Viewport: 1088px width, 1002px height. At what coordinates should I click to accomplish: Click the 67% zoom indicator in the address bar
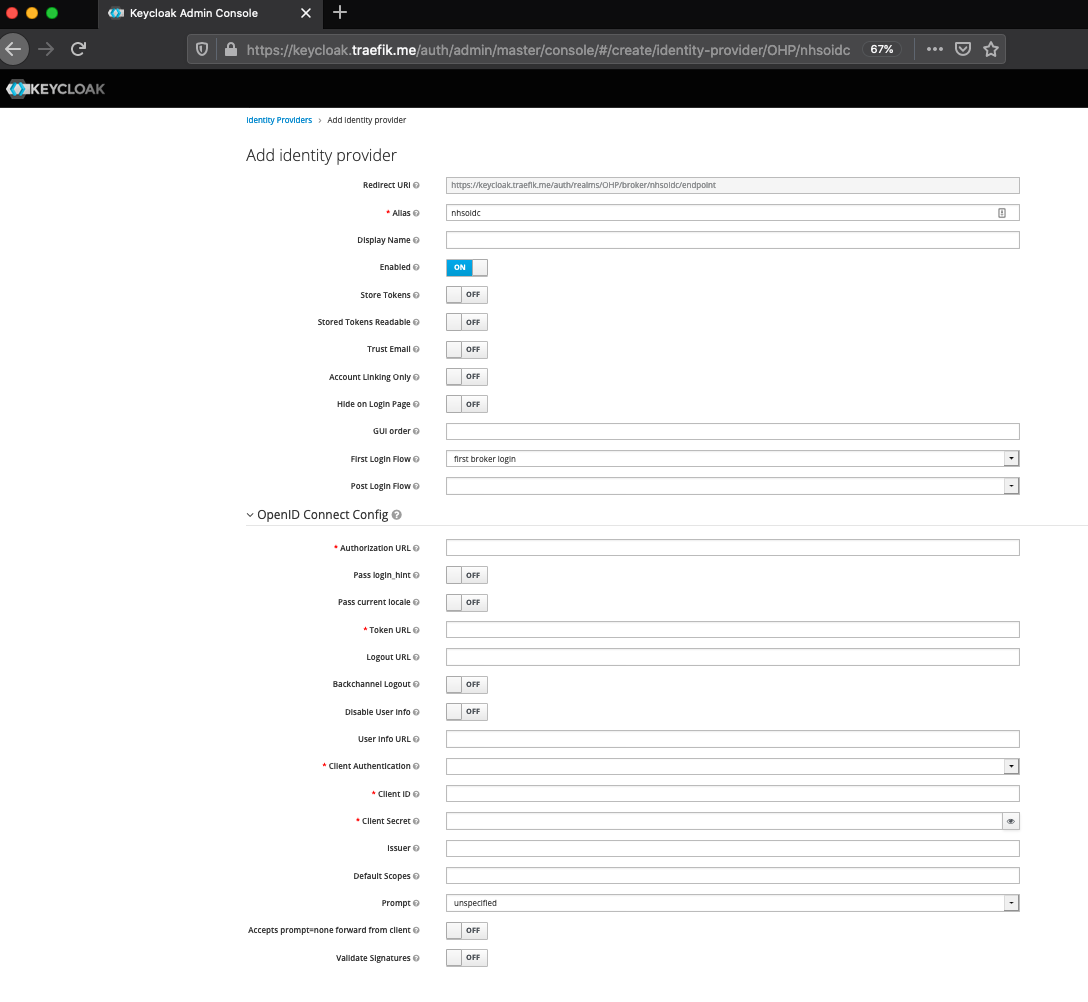(881, 48)
